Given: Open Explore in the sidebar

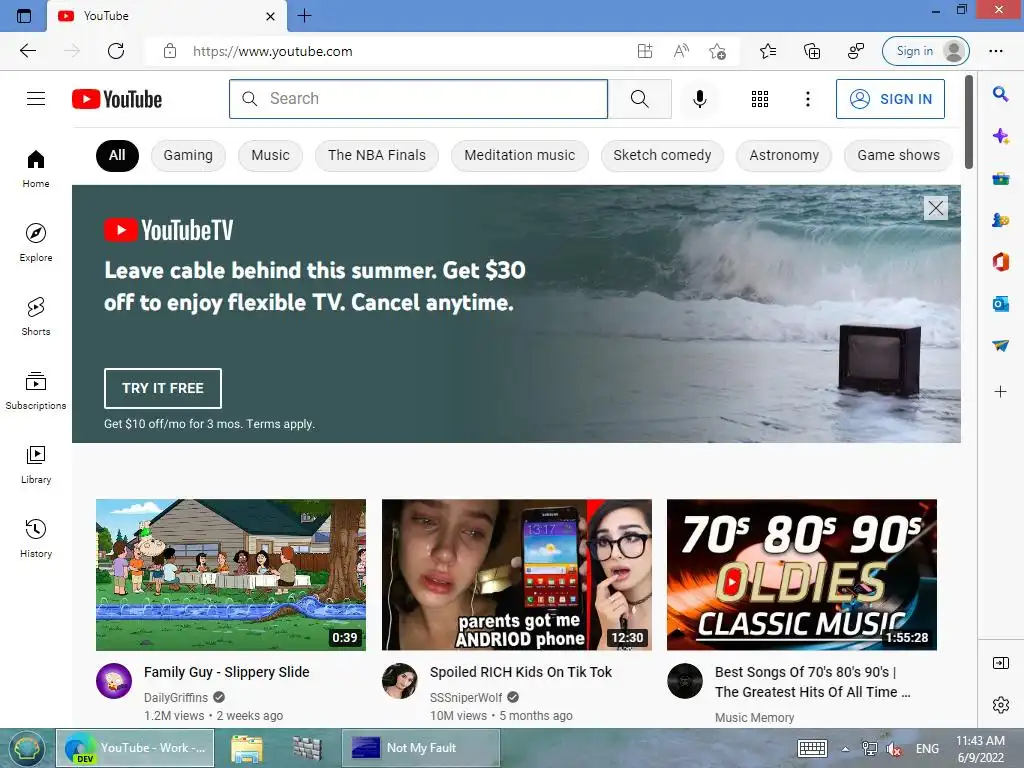Looking at the screenshot, I should point(36,243).
